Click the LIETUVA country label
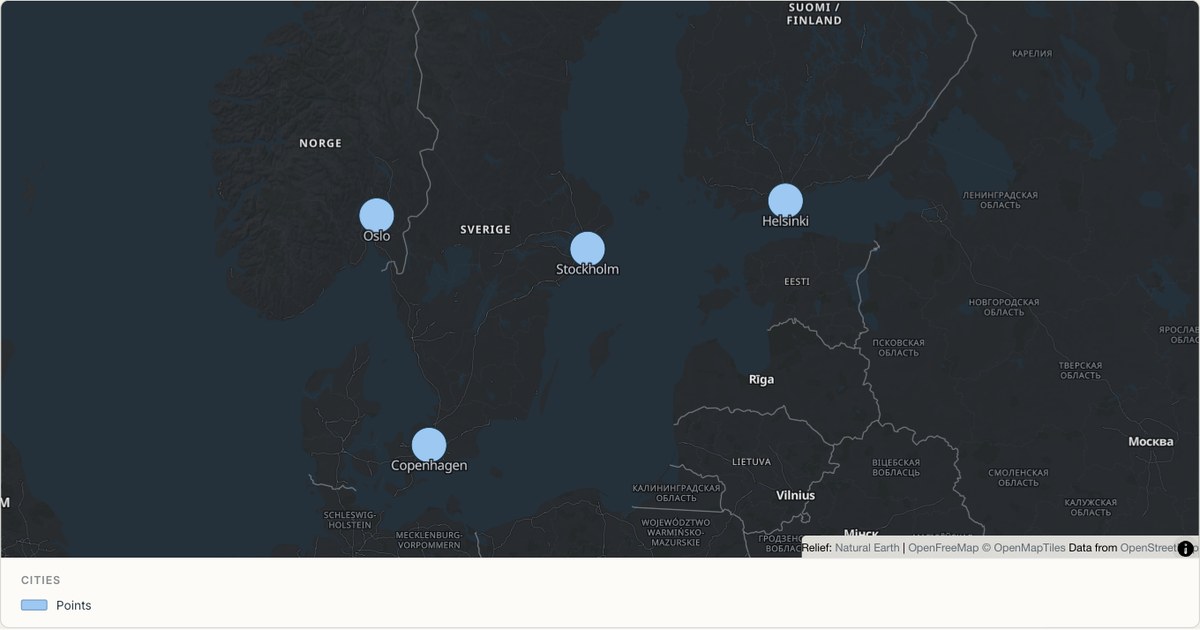Image resolution: width=1200 pixels, height=630 pixels. [x=752, y=462]
